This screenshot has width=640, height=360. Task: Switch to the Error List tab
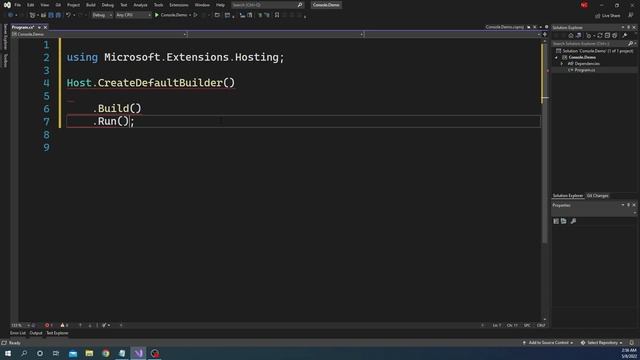coord(18,333)
